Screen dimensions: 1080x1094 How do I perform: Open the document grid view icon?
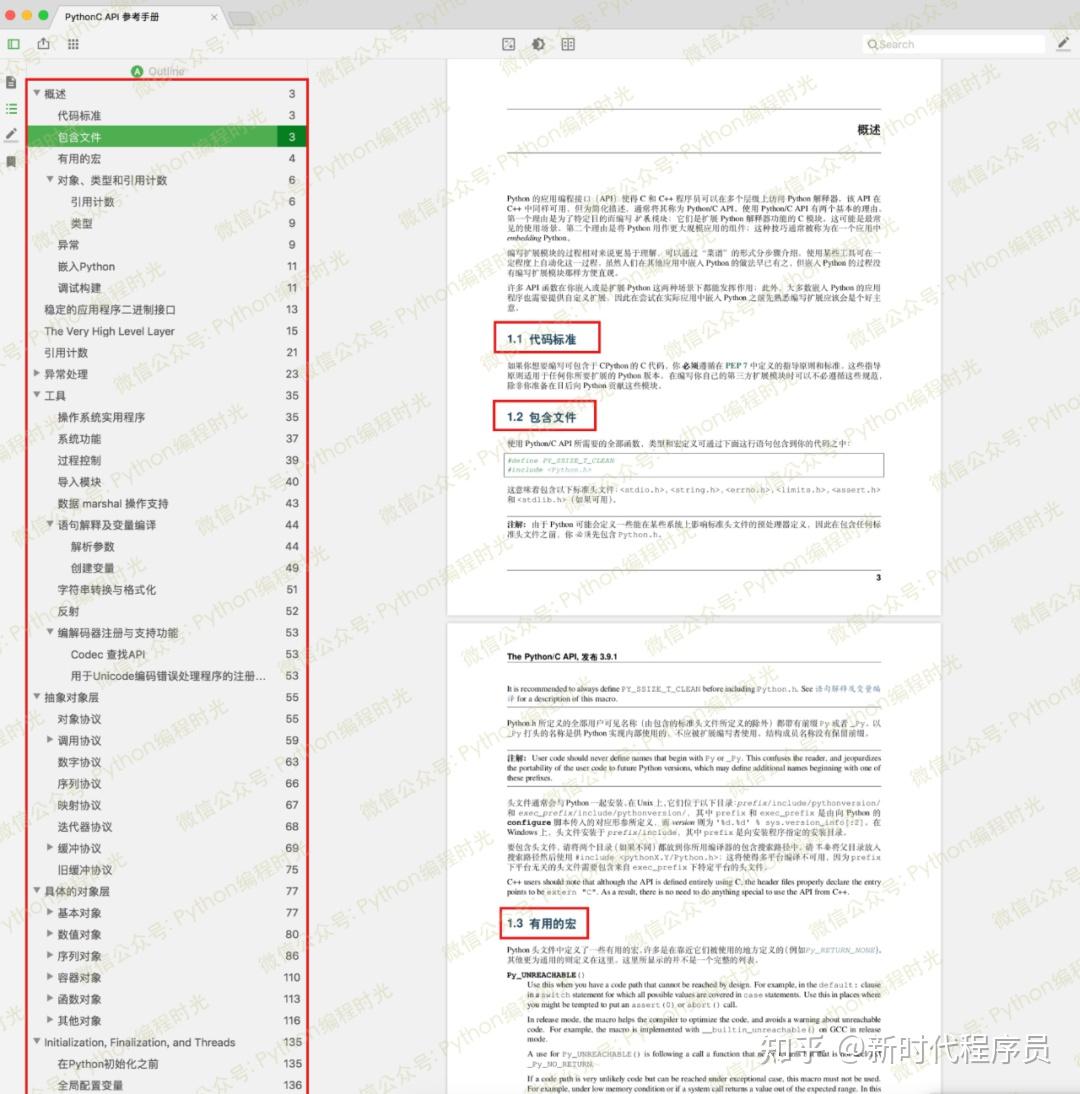click(x=72, y=44)
